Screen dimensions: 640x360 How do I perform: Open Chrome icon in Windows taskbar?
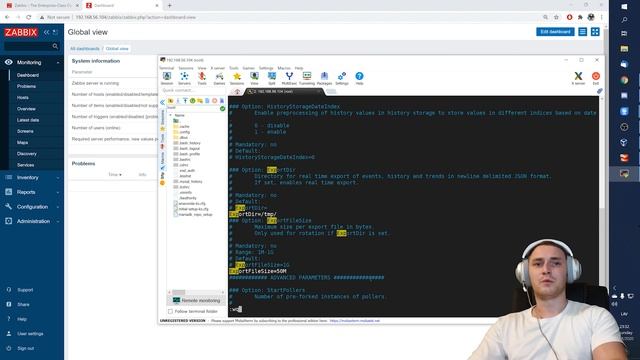pyautogui.click(x=624, y=80)
